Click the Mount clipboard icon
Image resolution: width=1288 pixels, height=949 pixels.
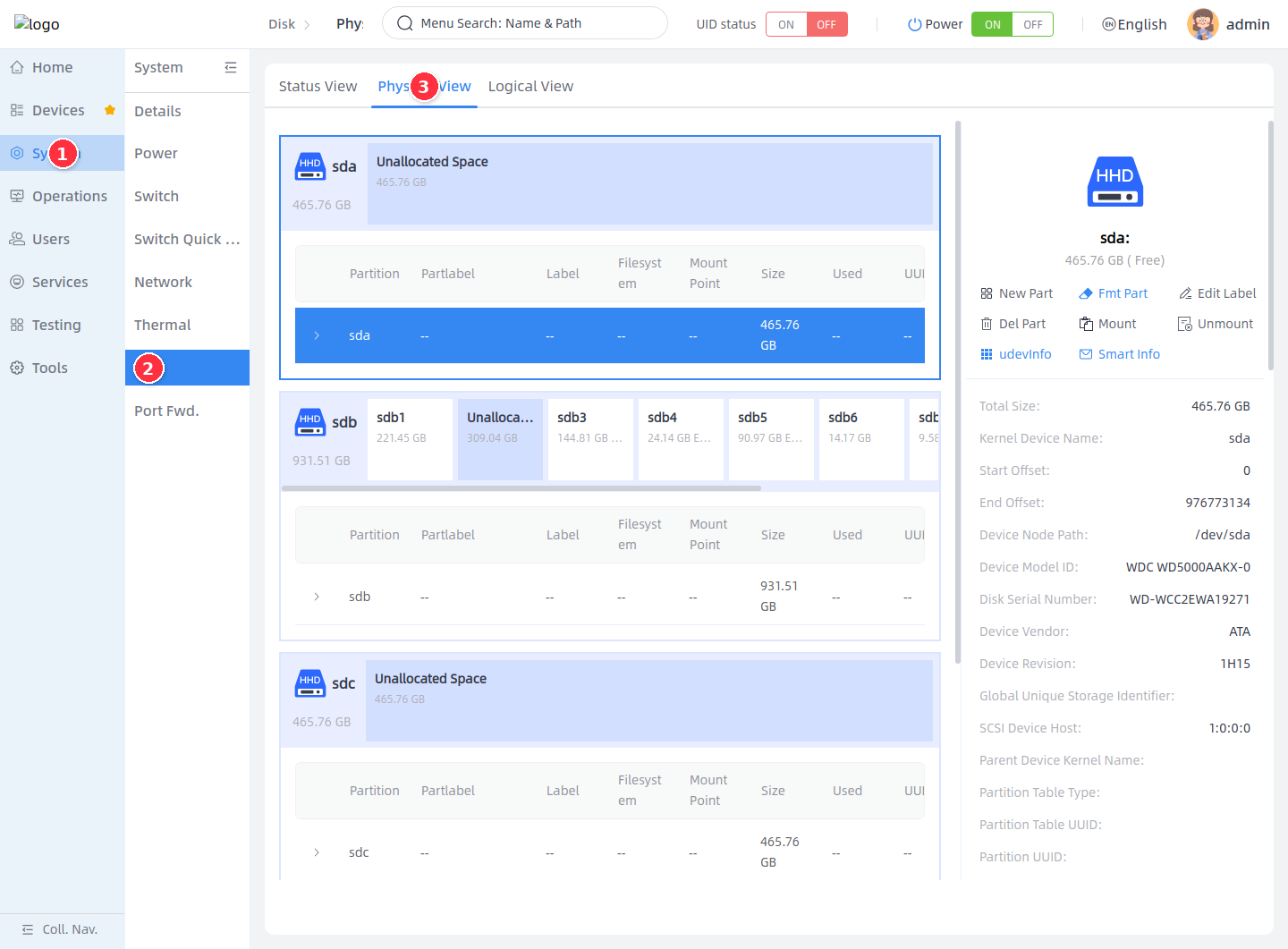pos(1086,324)
